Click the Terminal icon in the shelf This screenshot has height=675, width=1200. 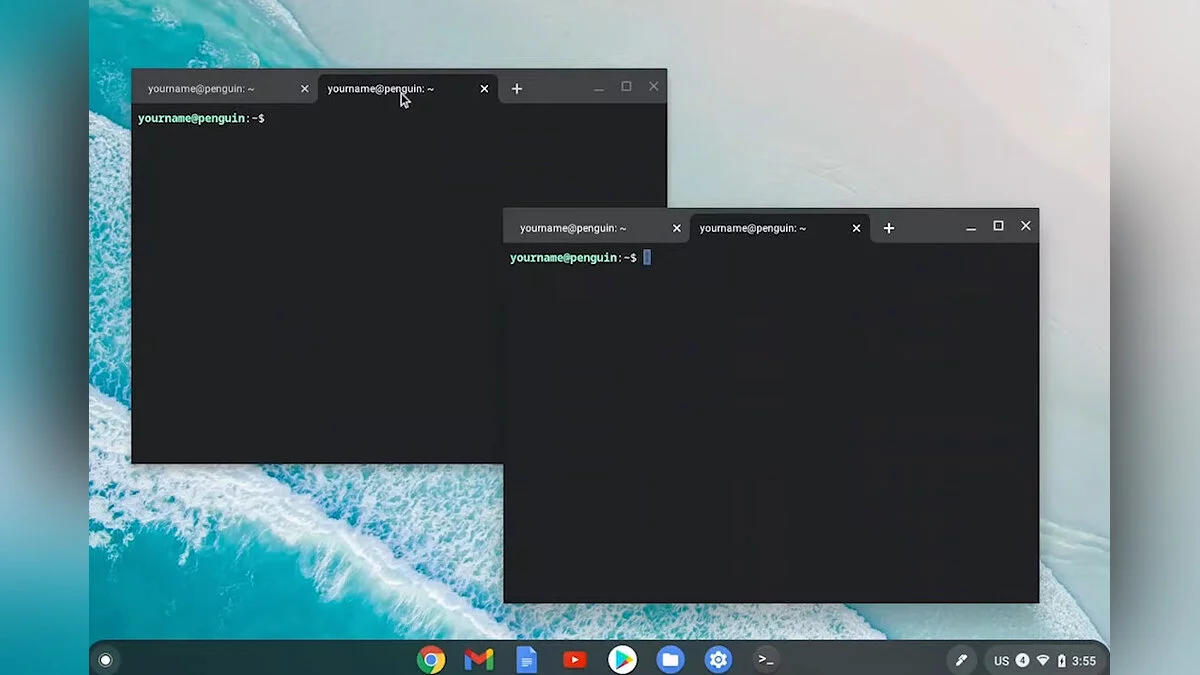pos(766,660)
